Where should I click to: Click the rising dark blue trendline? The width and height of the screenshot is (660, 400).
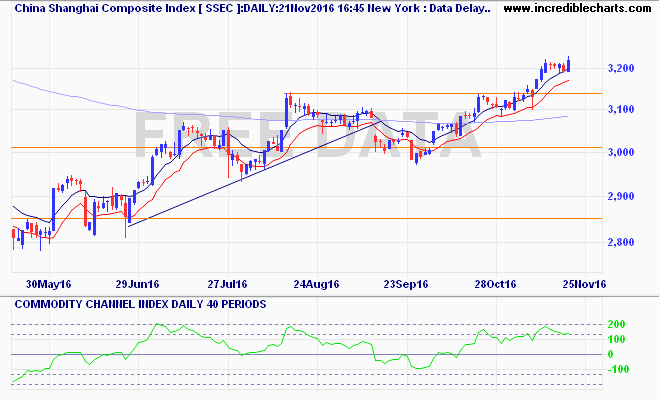(255, 174)
